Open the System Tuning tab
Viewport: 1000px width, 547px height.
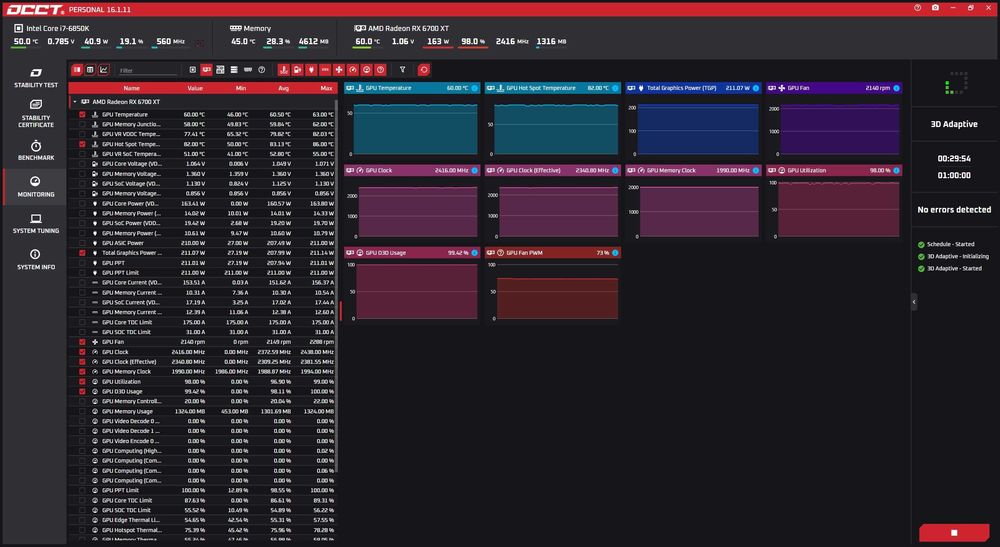tap(36, 223)
